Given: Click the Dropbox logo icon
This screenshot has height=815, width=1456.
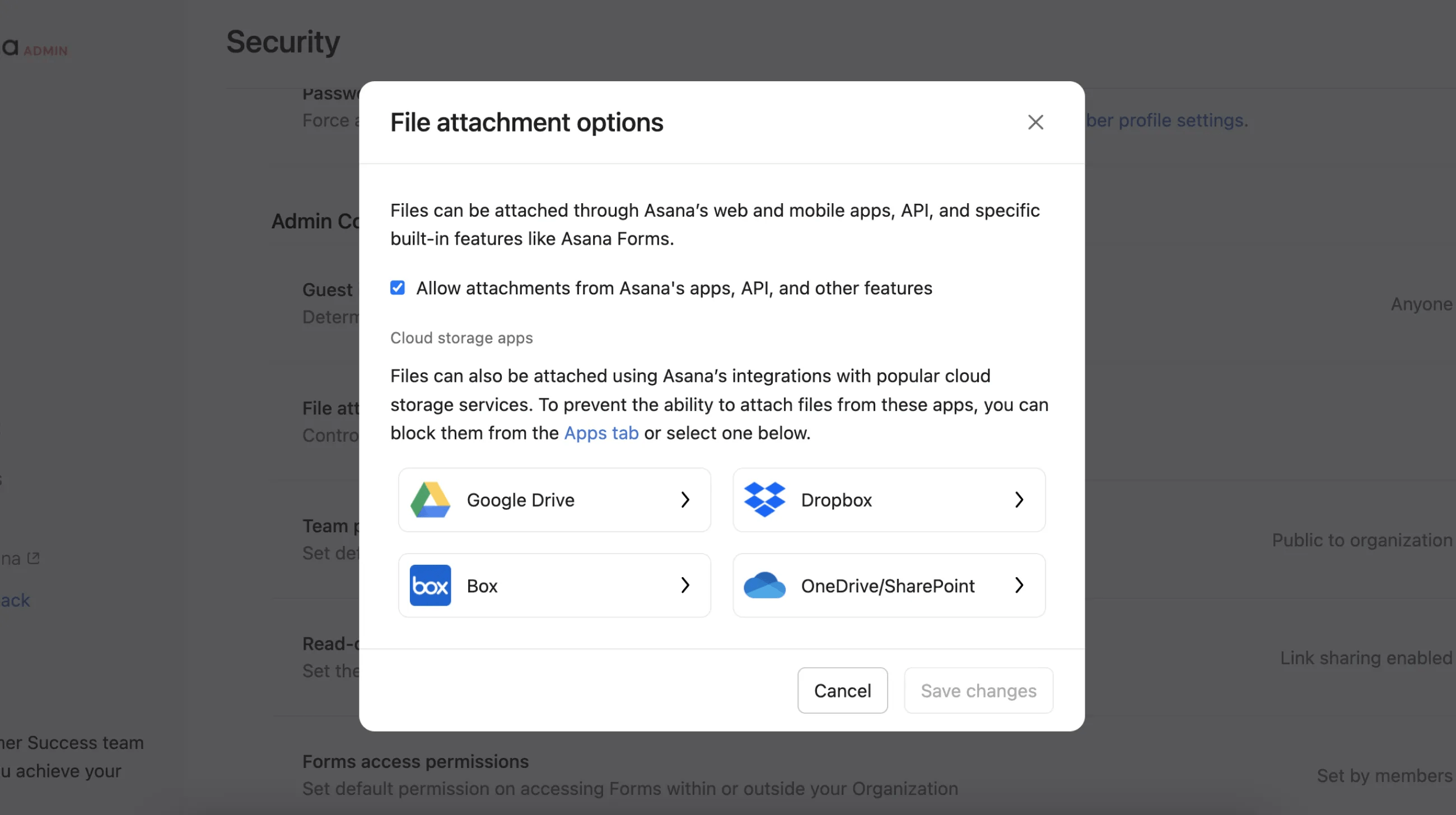Looking at the screenshot, I should pos(764,500).
